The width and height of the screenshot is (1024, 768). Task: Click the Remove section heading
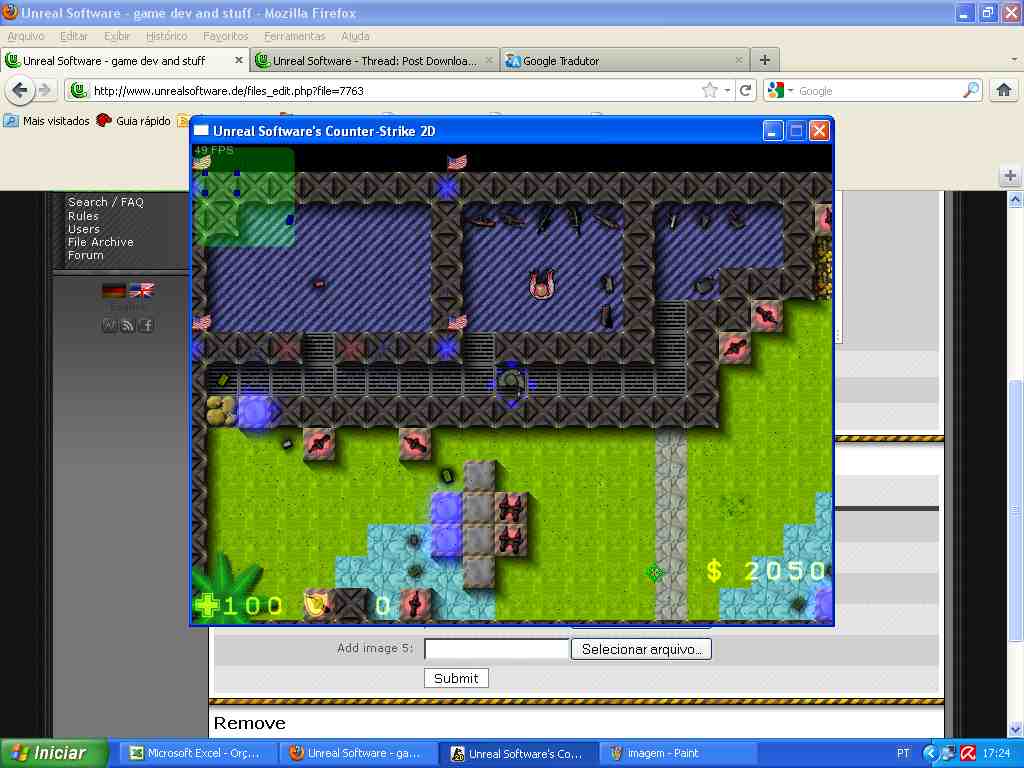coord(249,723)
